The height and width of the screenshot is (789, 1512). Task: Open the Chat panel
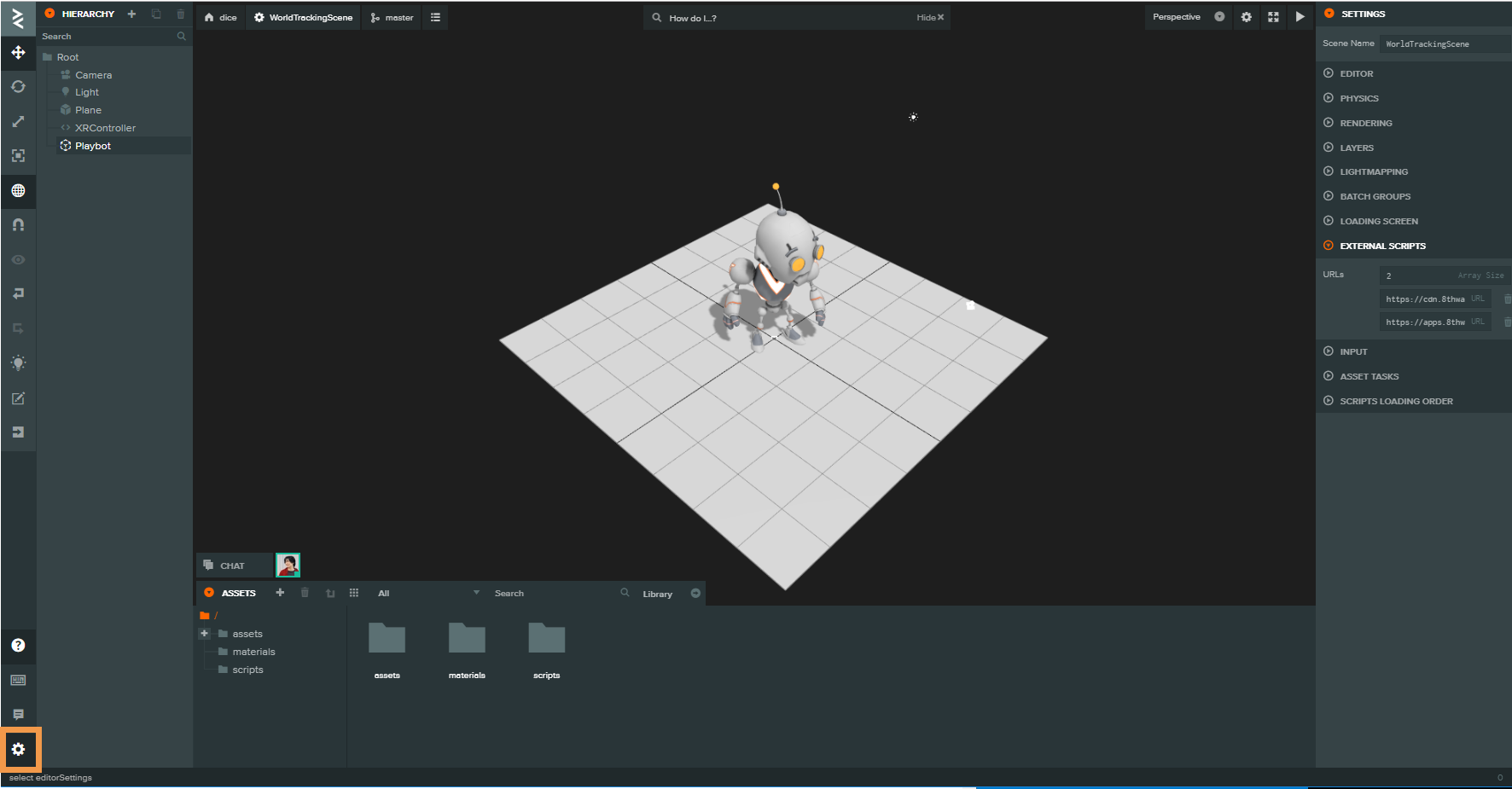click(232, 565)
